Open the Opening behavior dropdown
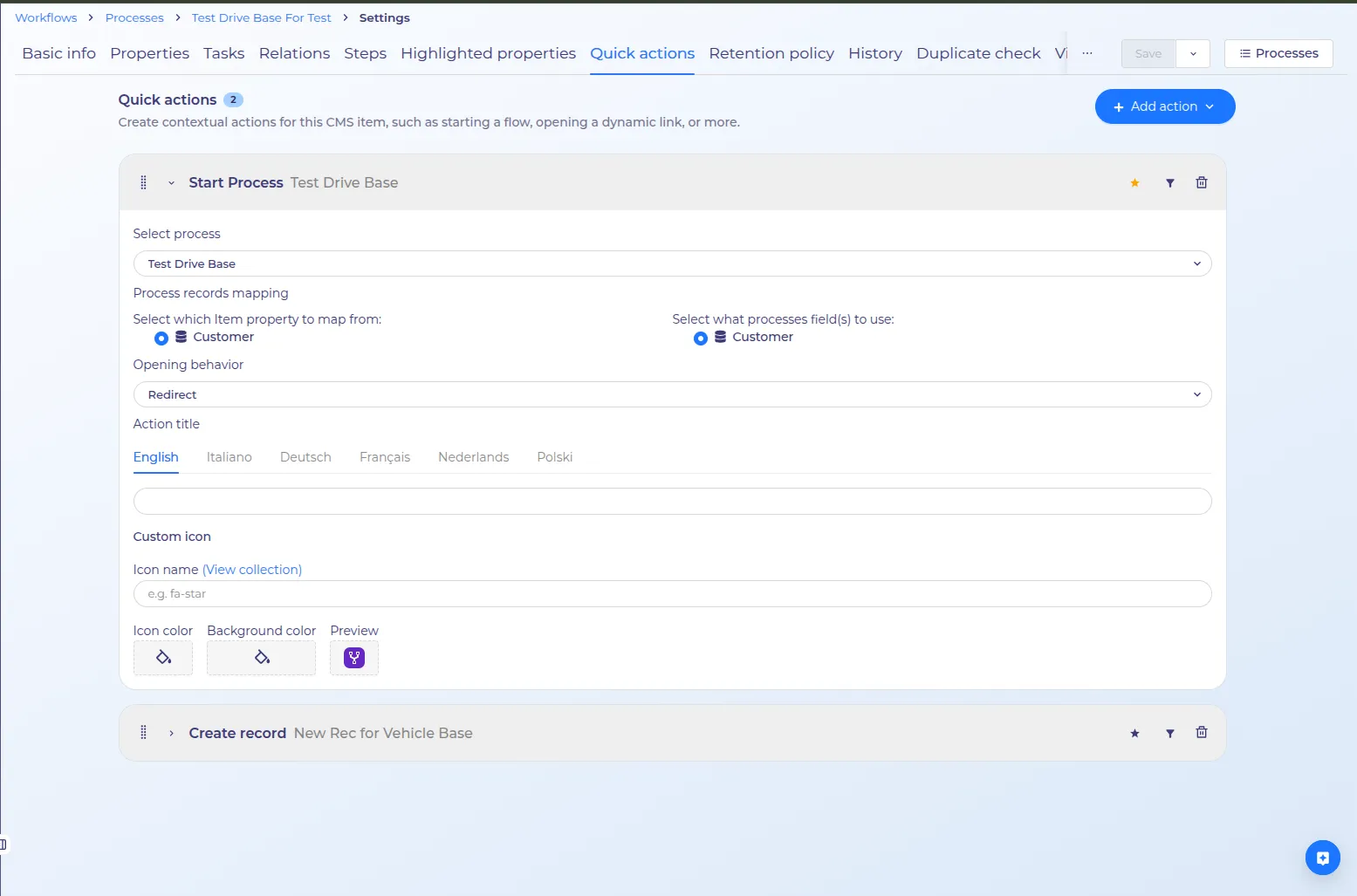The image size is (1357, 896). tap(672, 394)
